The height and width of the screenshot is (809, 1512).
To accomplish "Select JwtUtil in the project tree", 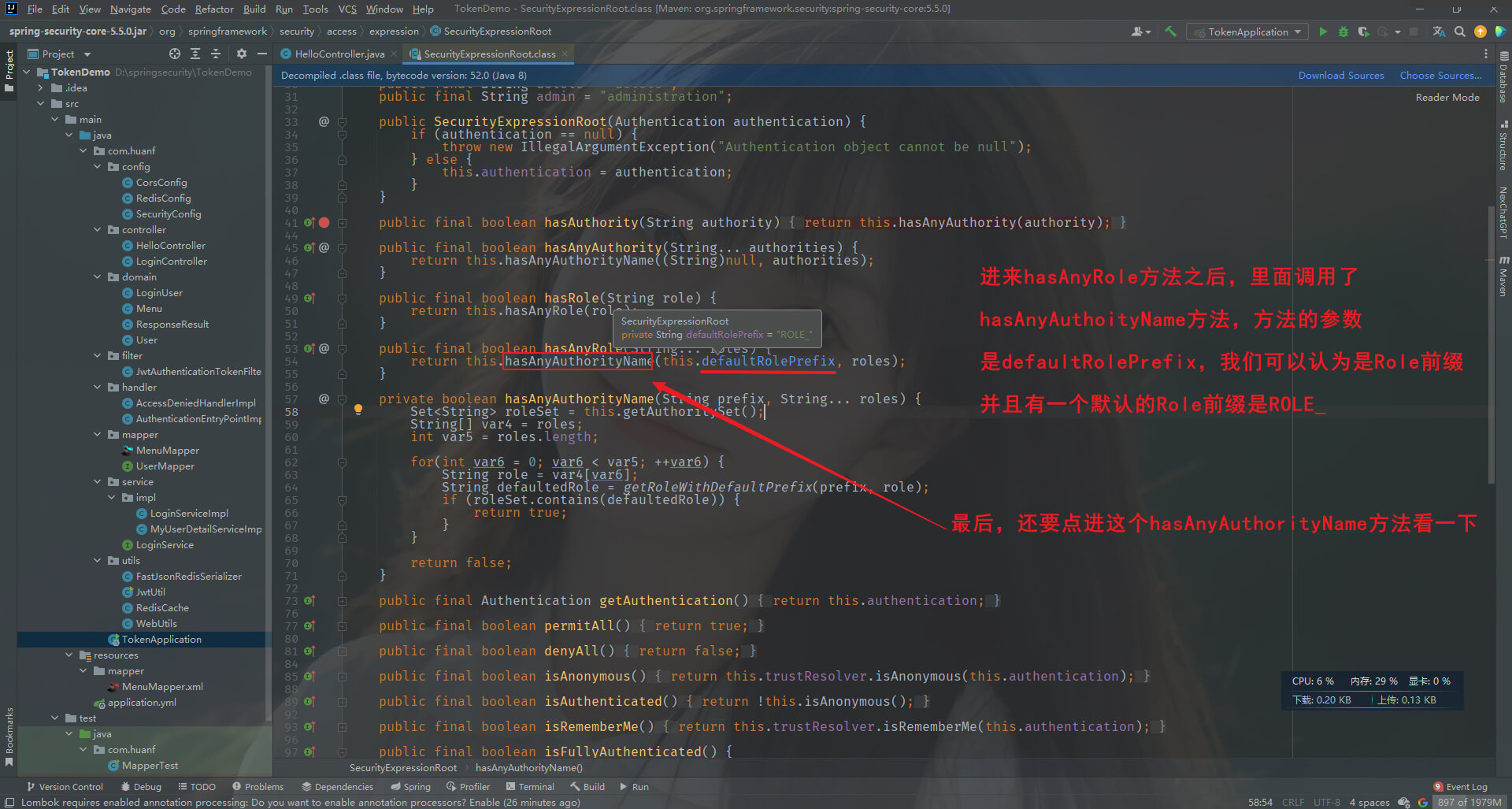I will 150,592.
